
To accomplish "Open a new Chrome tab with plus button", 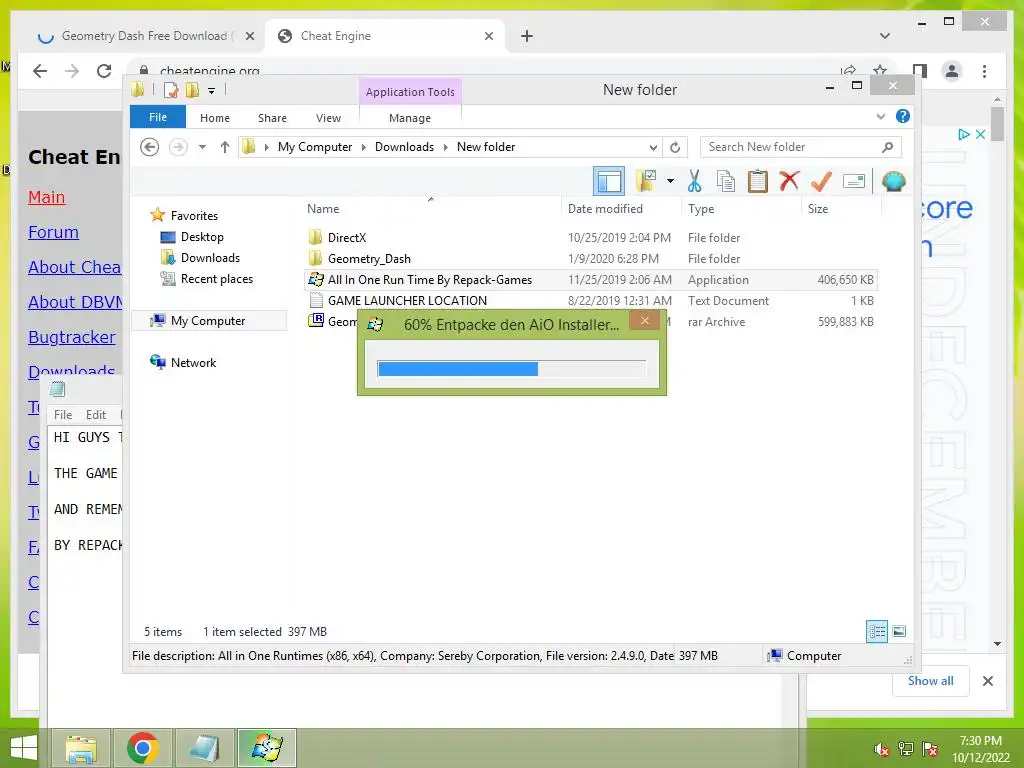I will coord(527,36).
